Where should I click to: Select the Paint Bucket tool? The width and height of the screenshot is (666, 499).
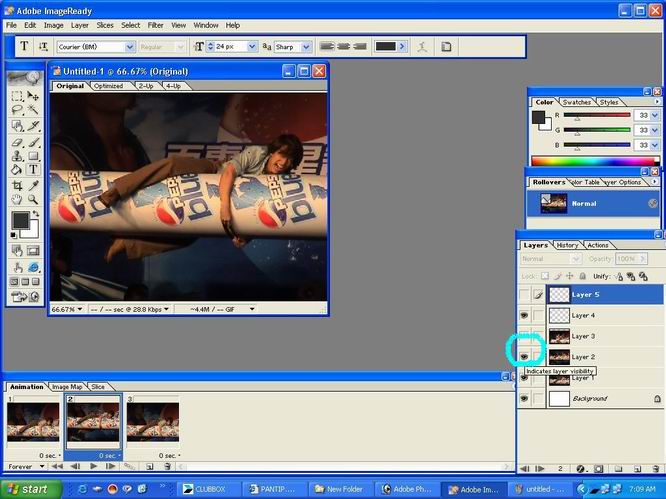point(17,169)
